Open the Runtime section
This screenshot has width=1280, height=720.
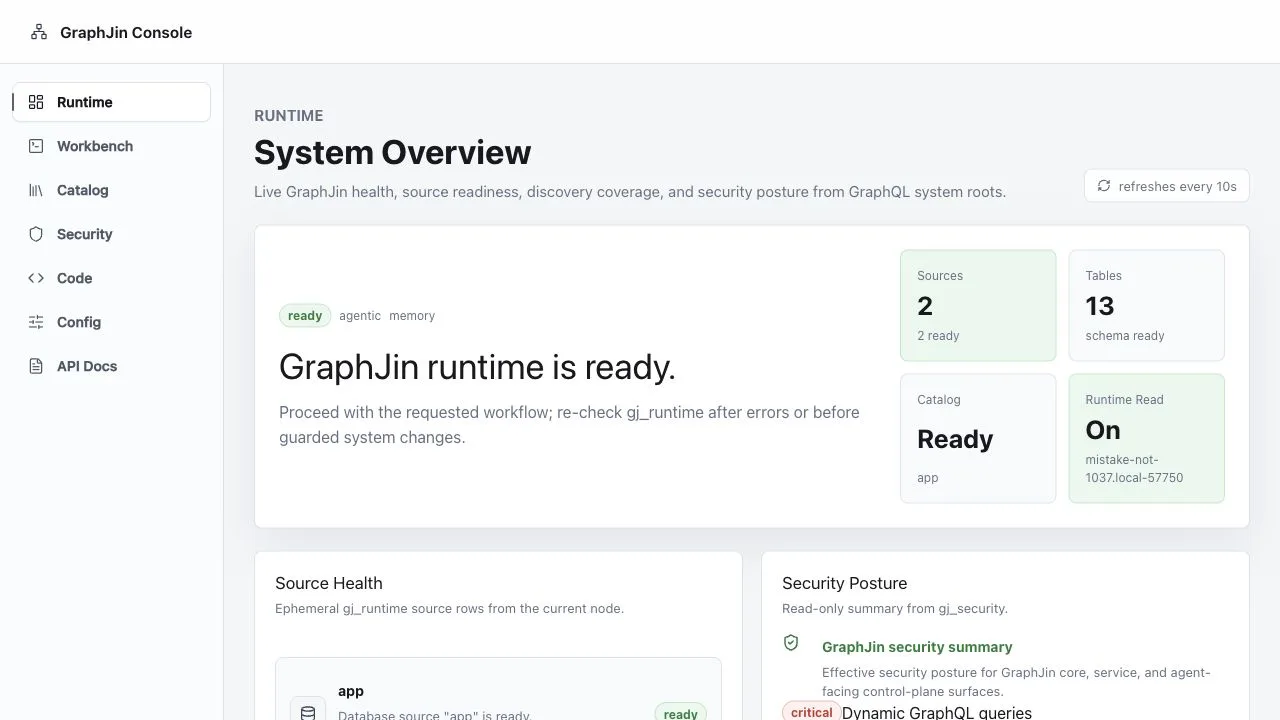pos(111,102)
